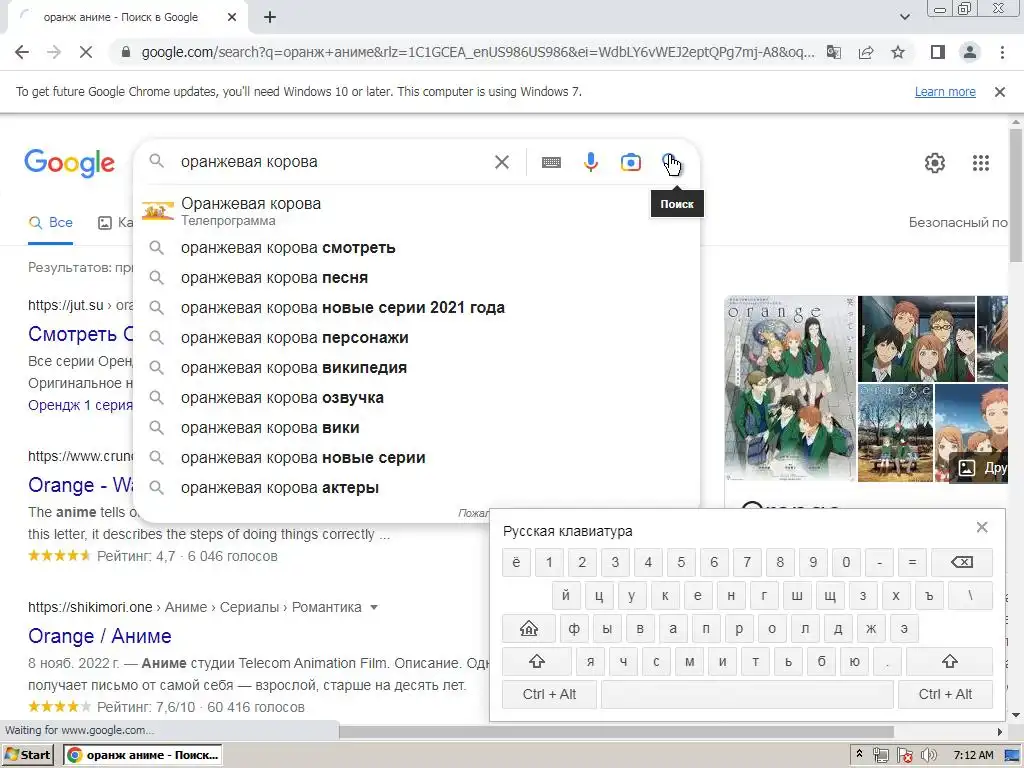Tap the ф key on the keyboard
The height and width of the screenshot is (768, 1024).
[x=574, y=629]
